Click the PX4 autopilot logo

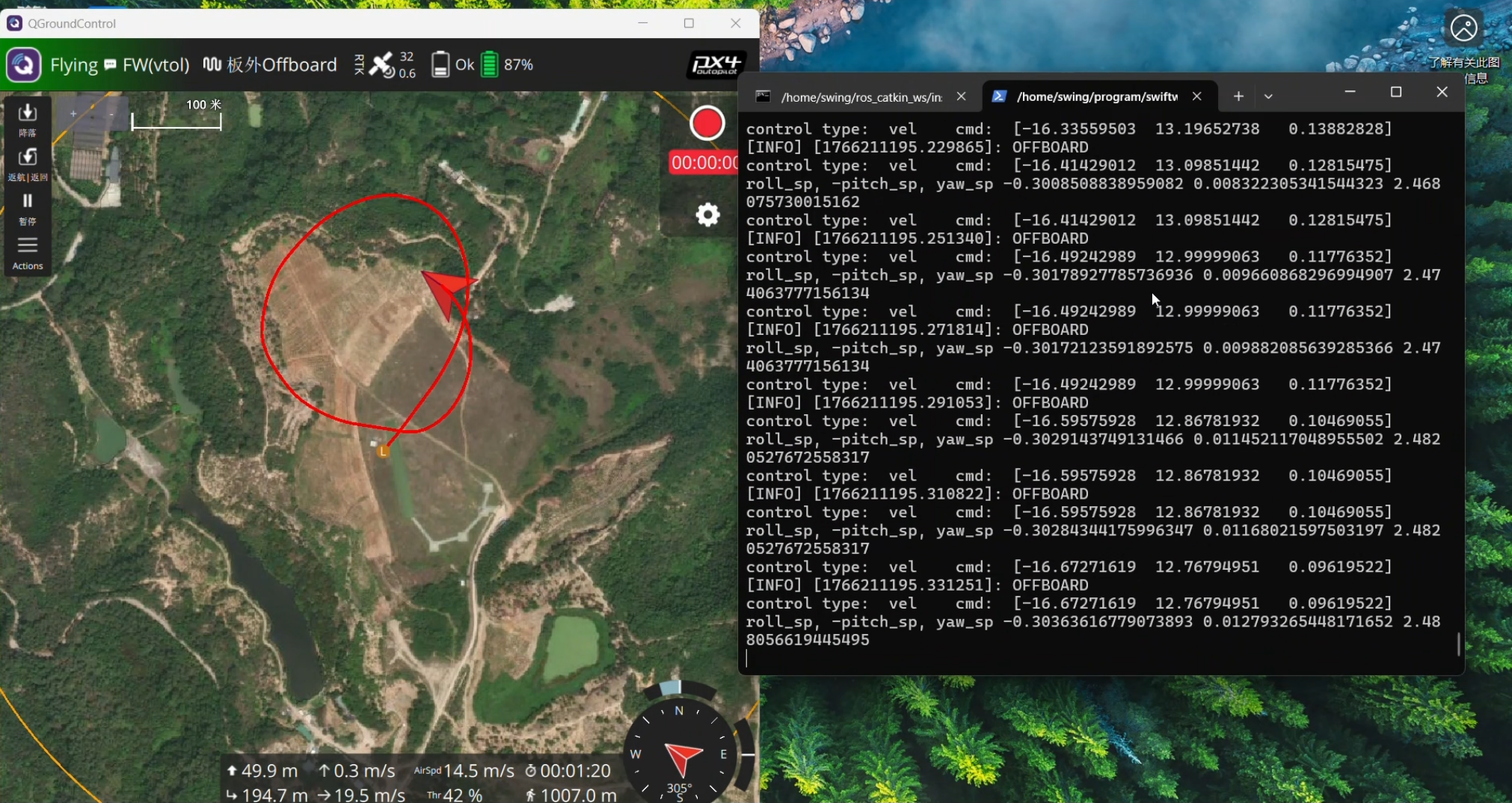tap(716, 64)
